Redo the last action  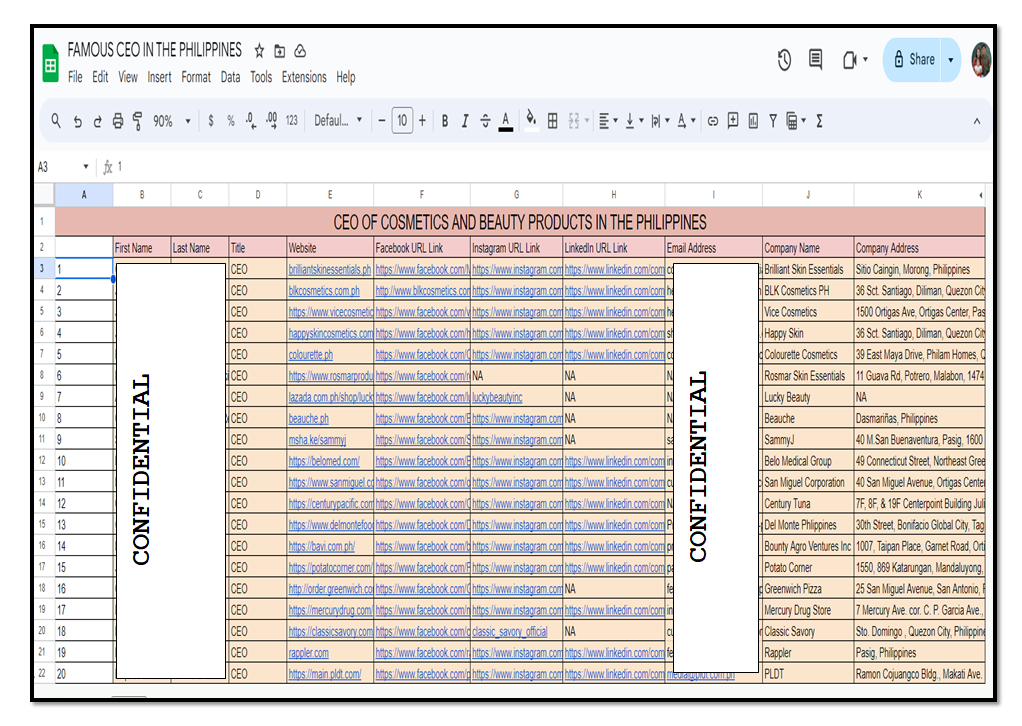97,121
